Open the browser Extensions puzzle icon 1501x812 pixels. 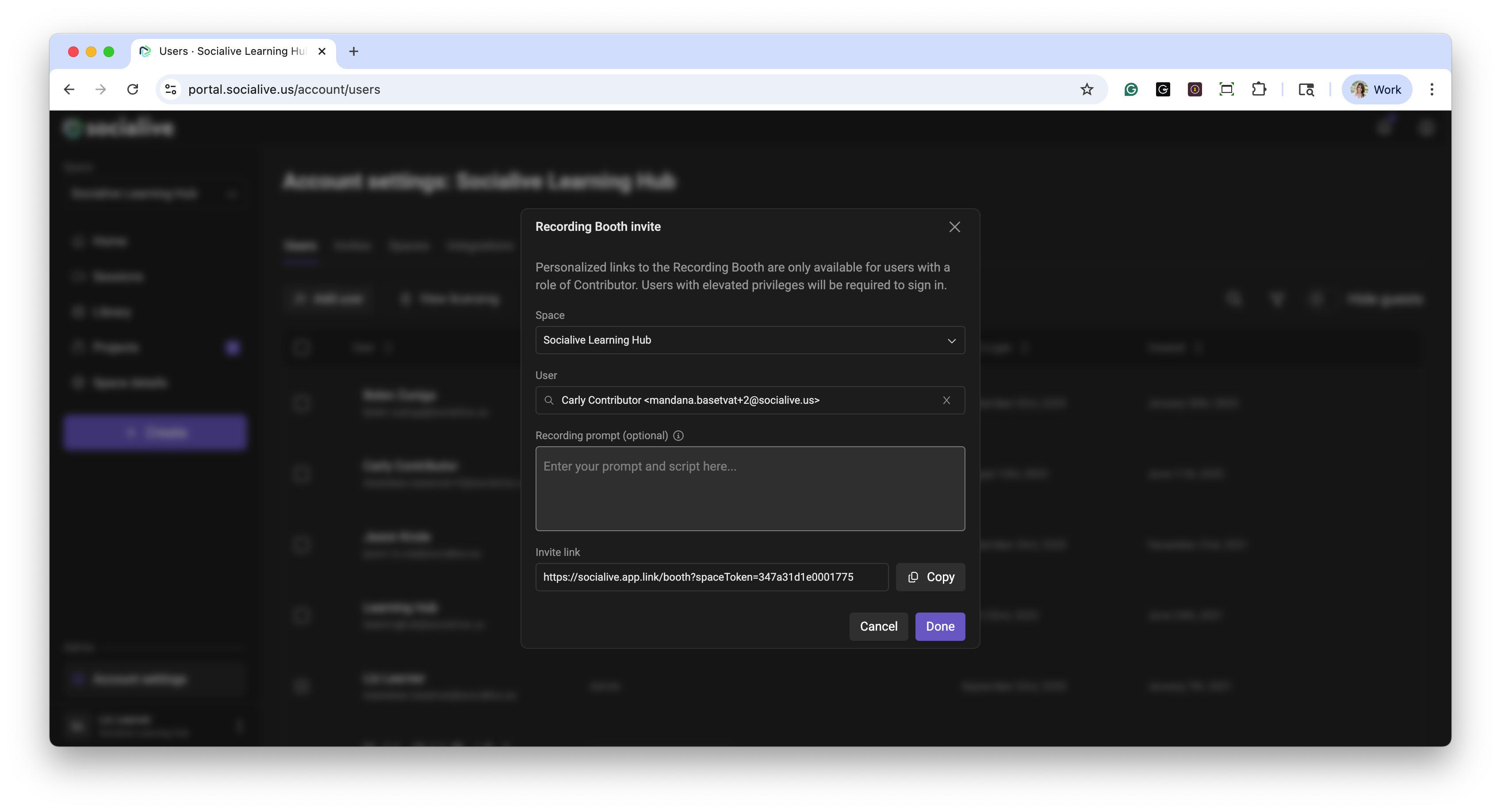pos(1259,89)
